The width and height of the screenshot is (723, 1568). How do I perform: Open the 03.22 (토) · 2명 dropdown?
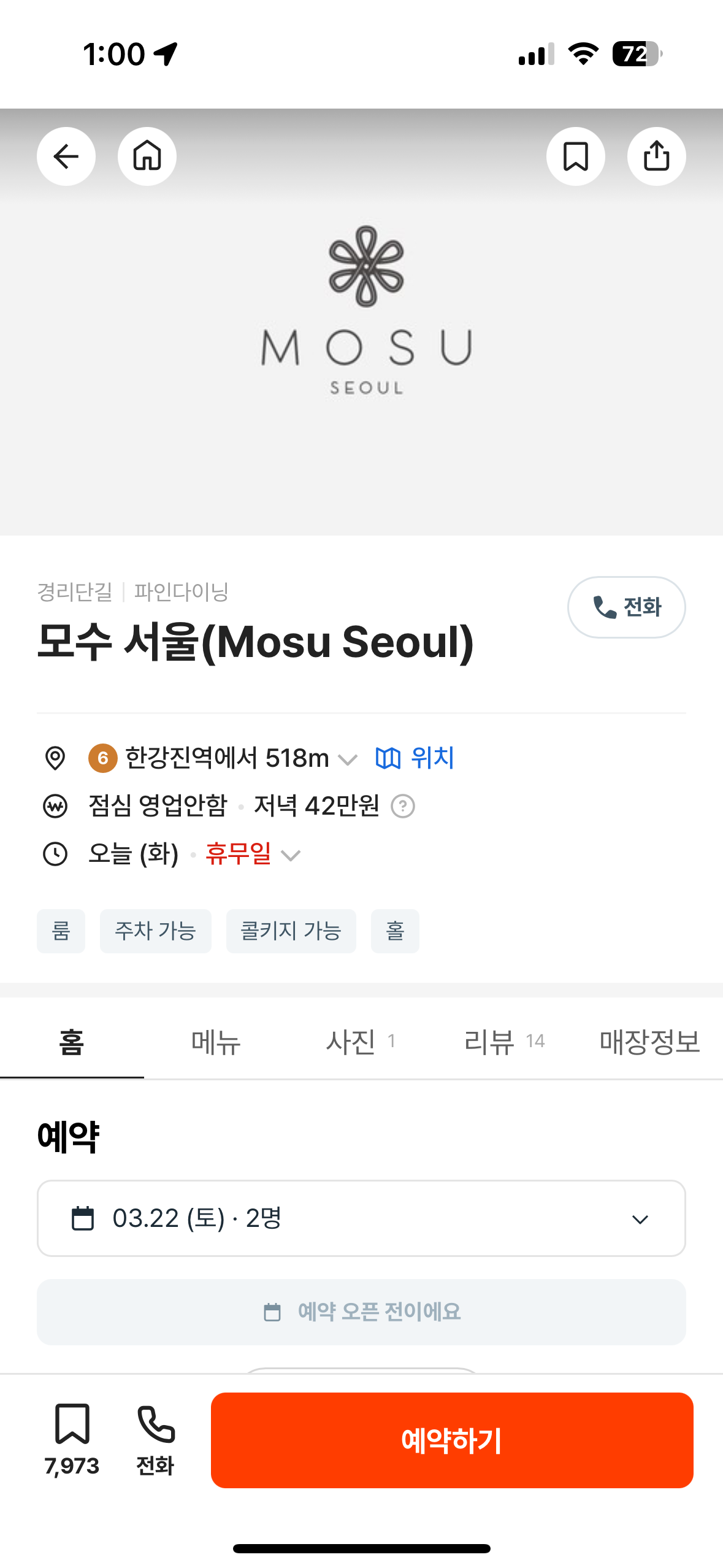click(x=361, y=1218)
